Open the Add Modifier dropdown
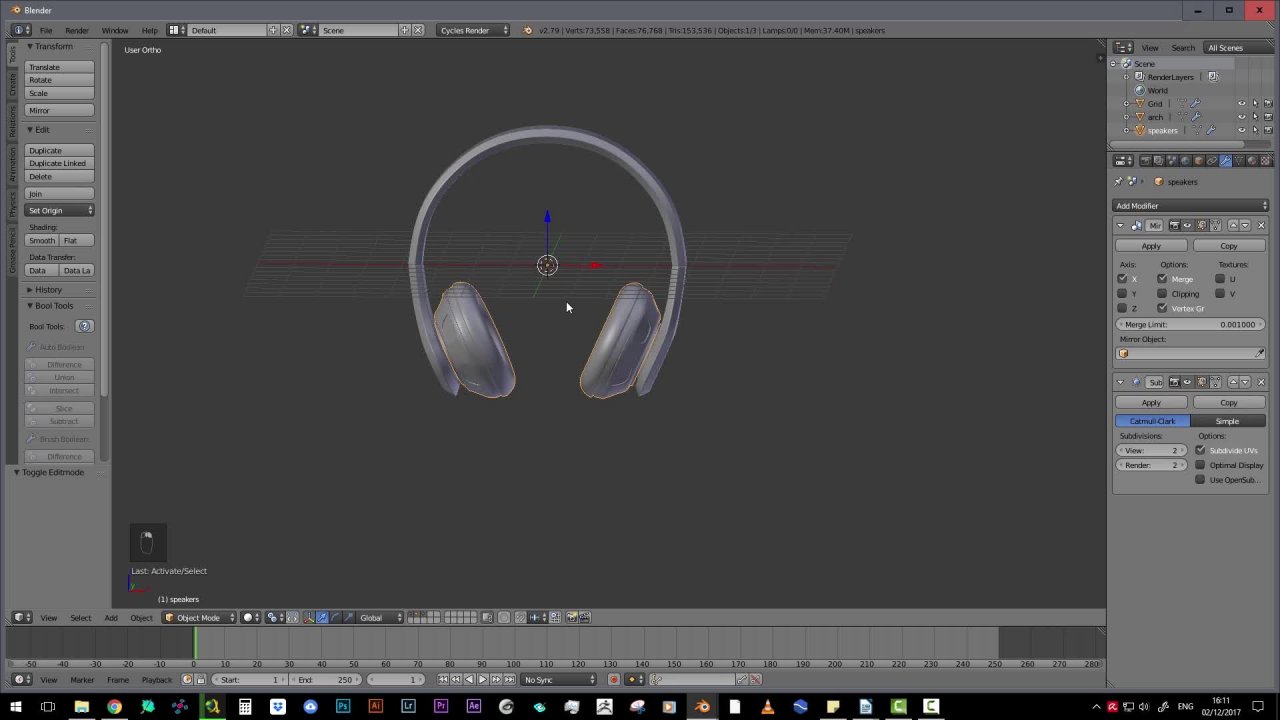This screenshot has height=720, width=1280. (1190, 206)
